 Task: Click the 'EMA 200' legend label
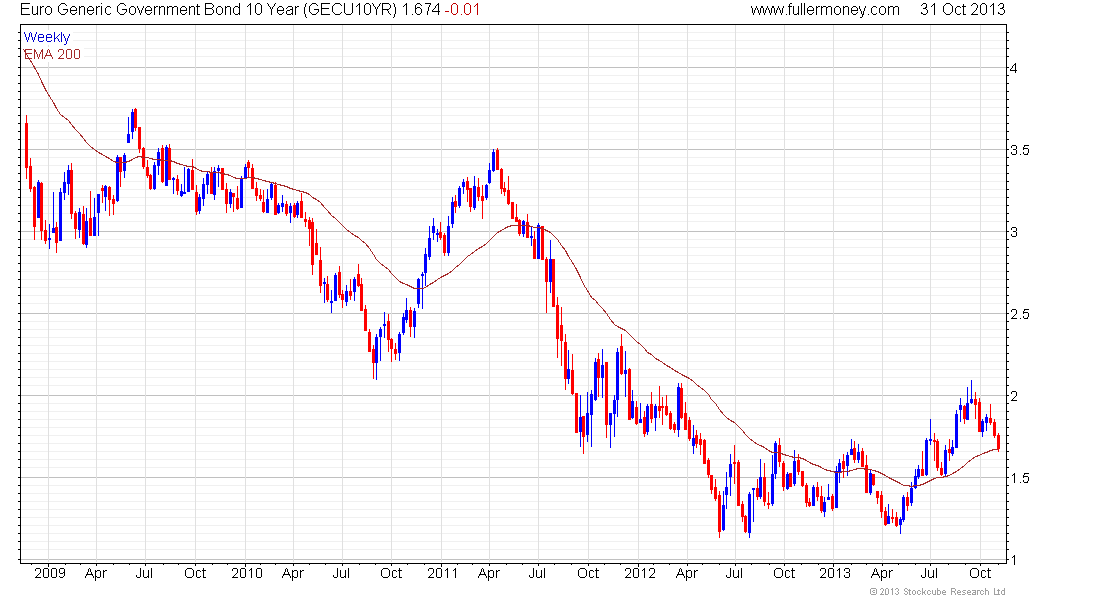[52, 54]
